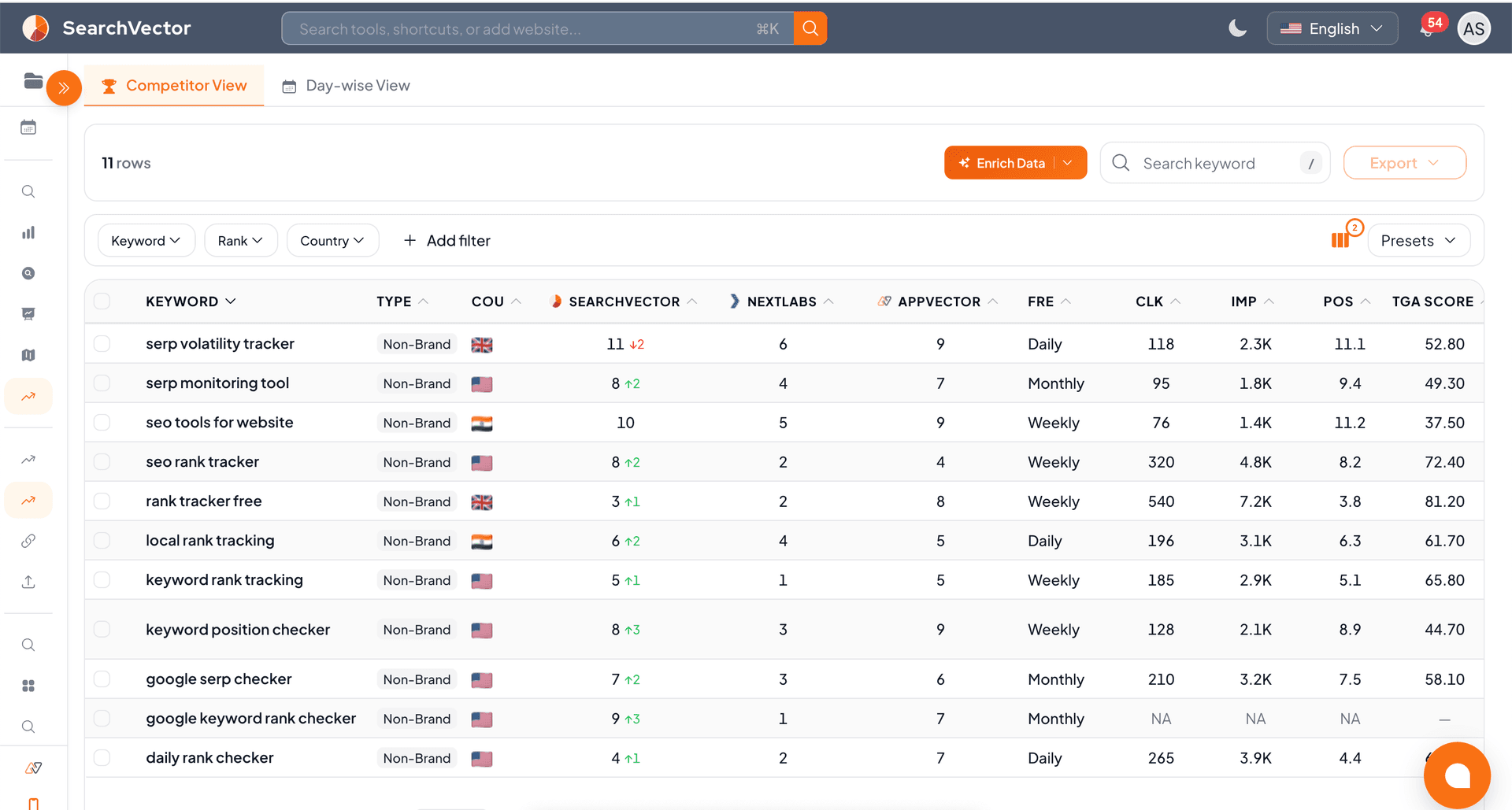
Task: Sort by the APPVECTOR column header
Action: (x=938, y=301)
